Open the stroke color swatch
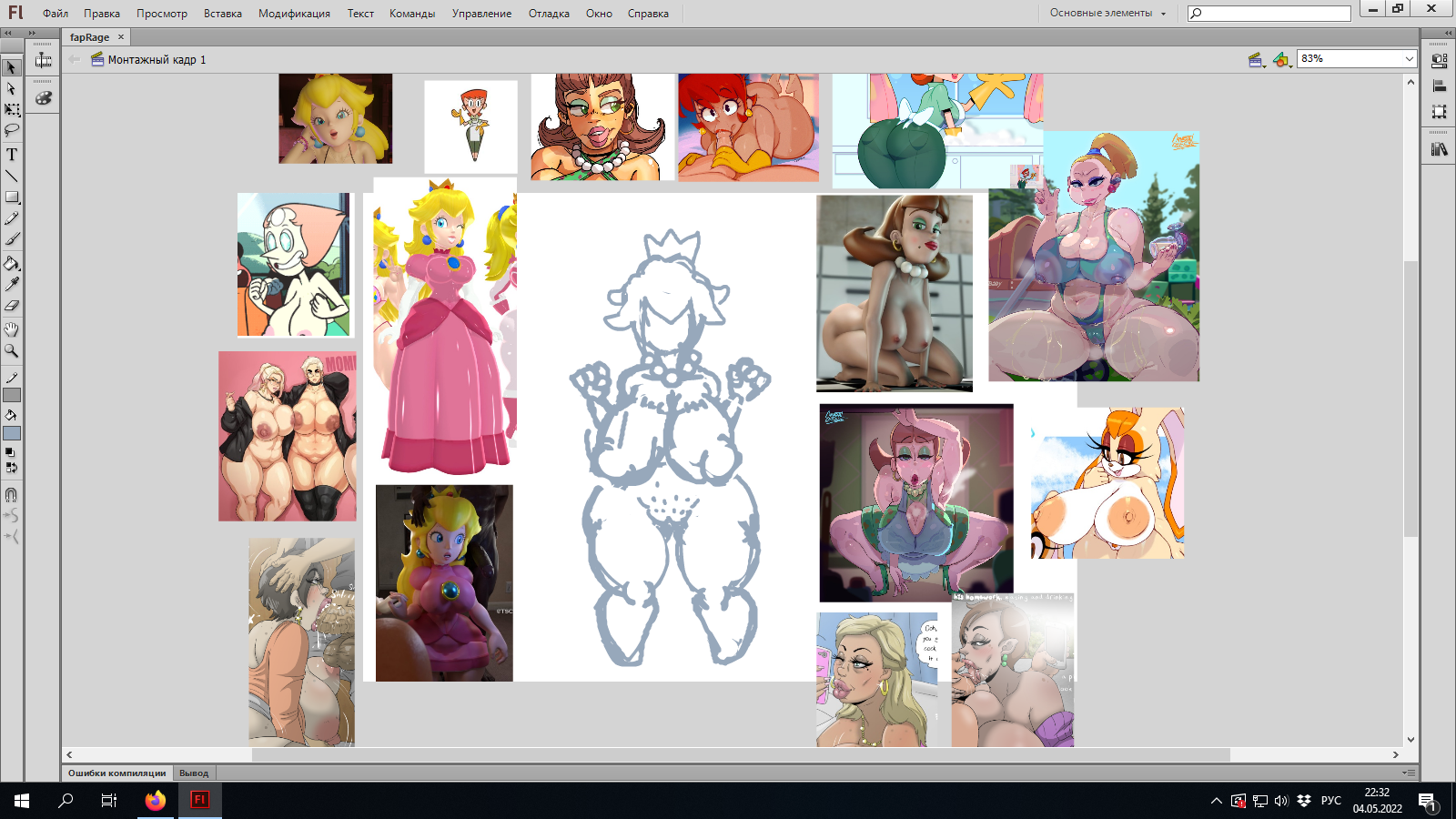Viewport: 1456px width, 819px height. (x=12, y=395)
